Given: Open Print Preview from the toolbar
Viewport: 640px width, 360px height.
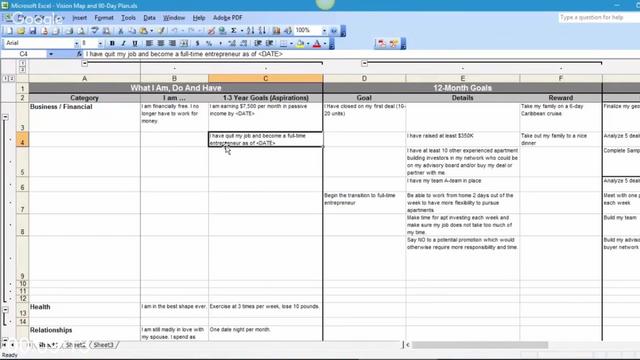Looking at the screenshot, I should [x=81, y=31].
